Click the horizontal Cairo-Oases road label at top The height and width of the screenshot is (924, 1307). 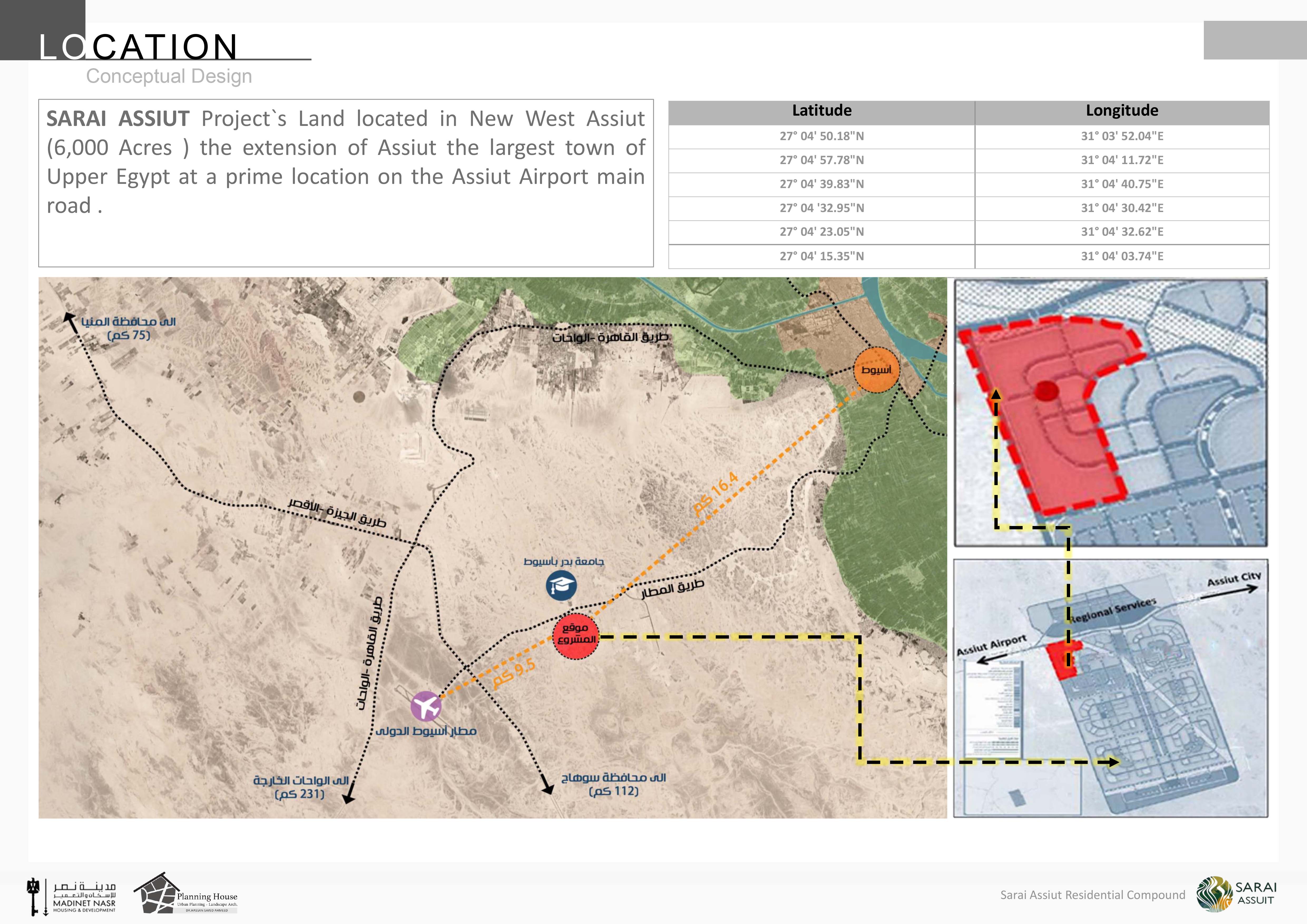point(611,337)
